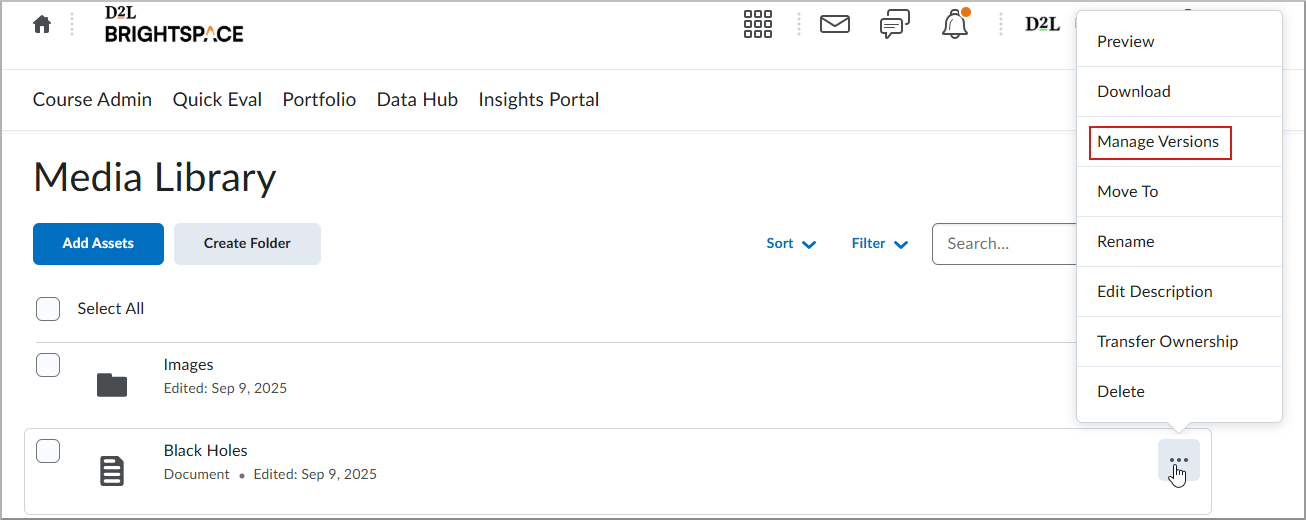Expand the Filter dropdown
This screenshot has height=520, width=1306.
pyautogui.click(x=880, y=243)
